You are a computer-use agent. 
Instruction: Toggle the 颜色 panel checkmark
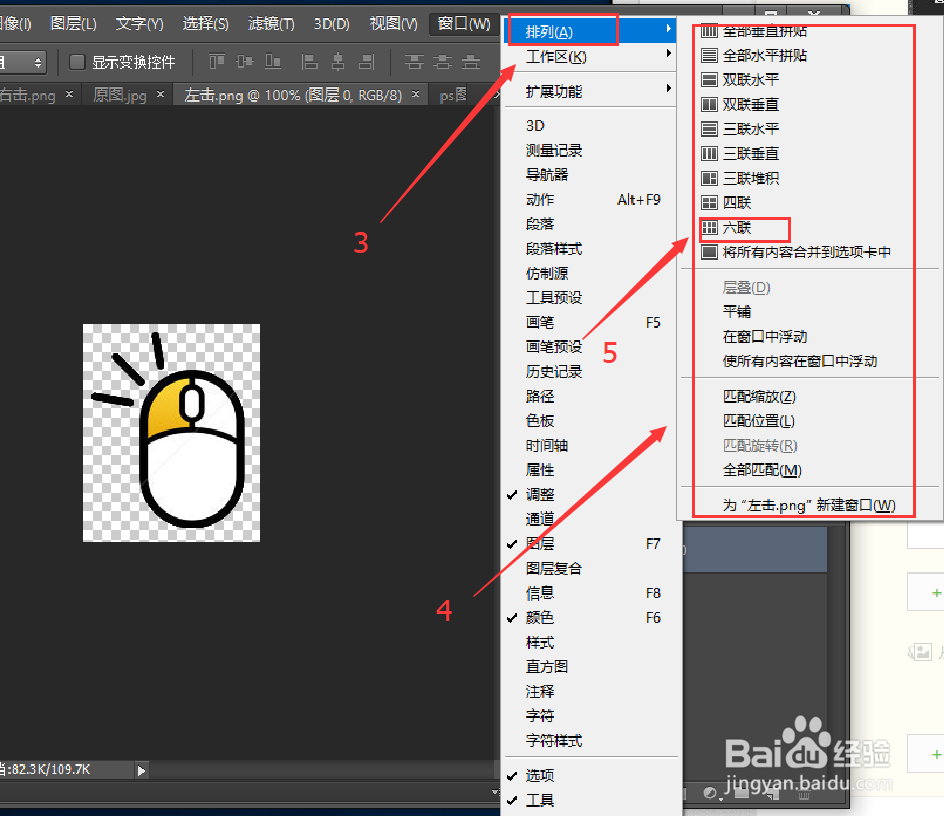(539, 617)
